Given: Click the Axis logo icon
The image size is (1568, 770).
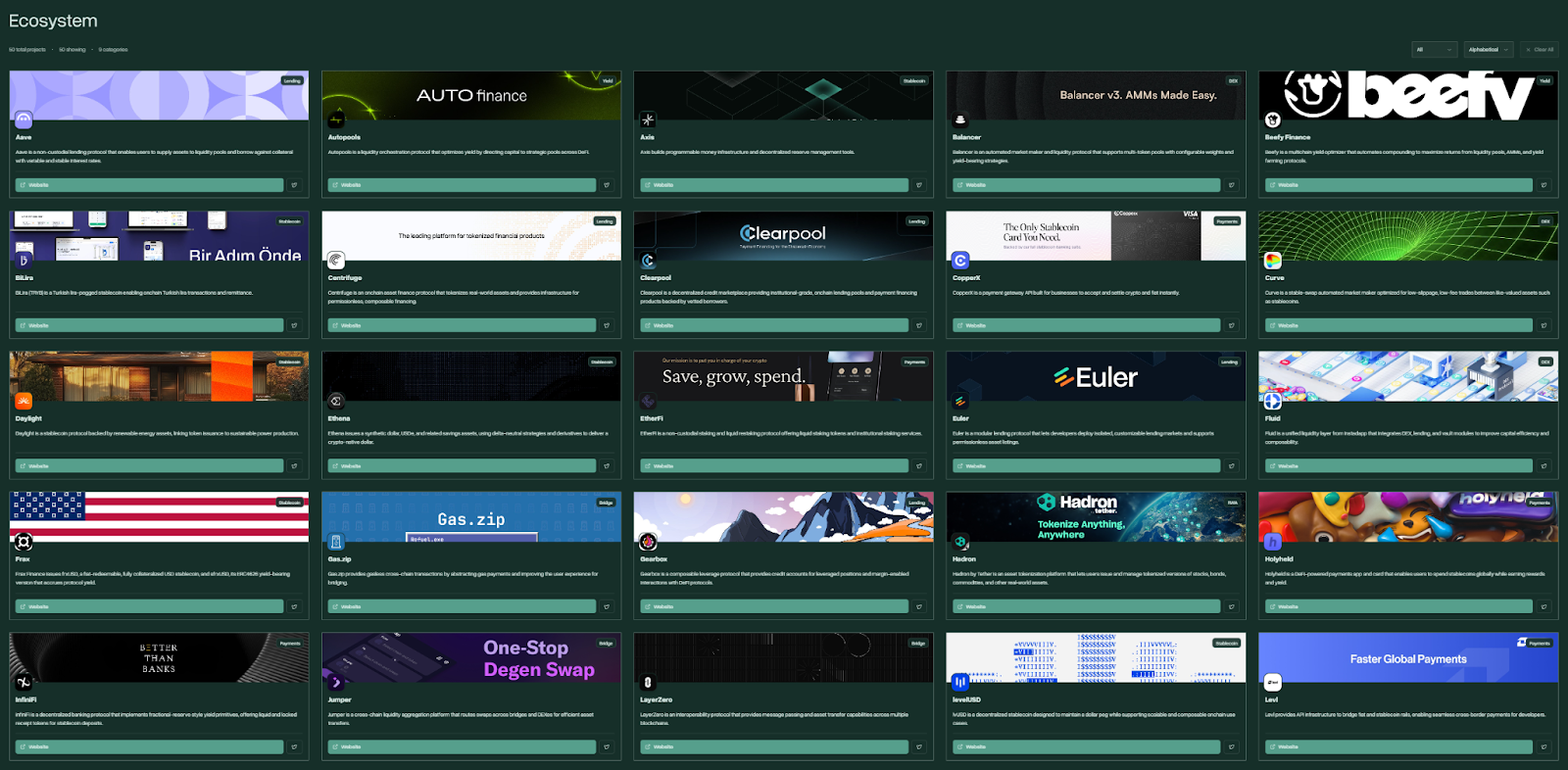Looking at the screenshot, I should click(648, 120).
